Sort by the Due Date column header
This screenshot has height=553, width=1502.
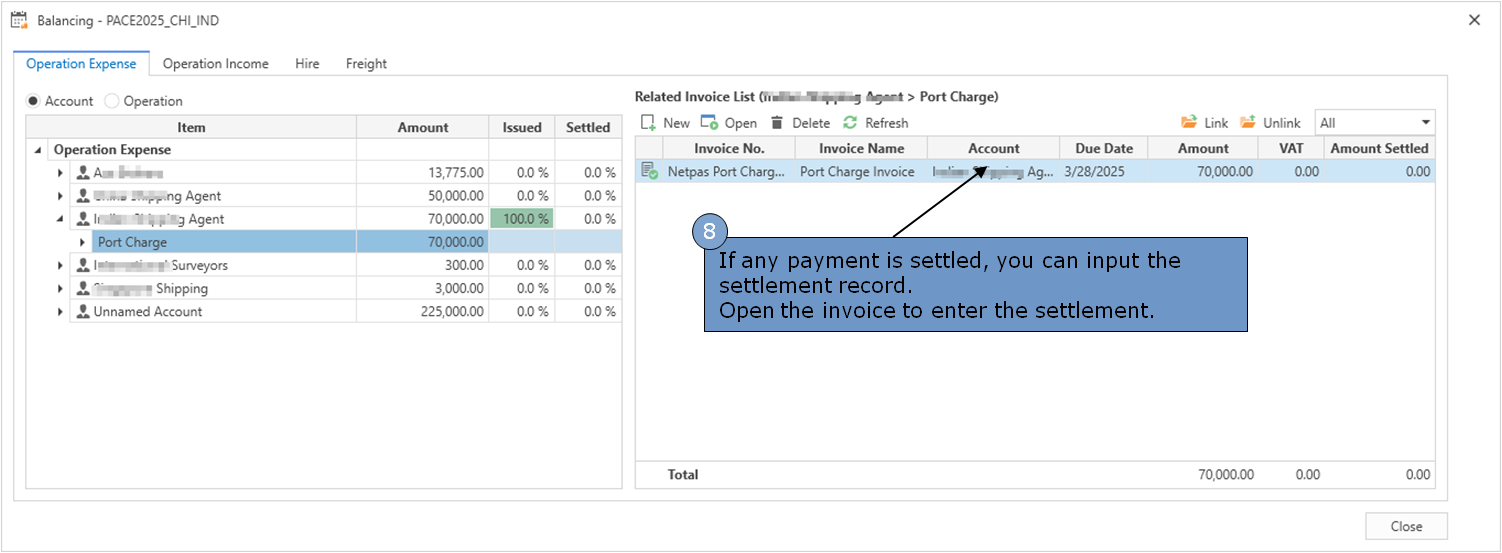(1104, 148)
